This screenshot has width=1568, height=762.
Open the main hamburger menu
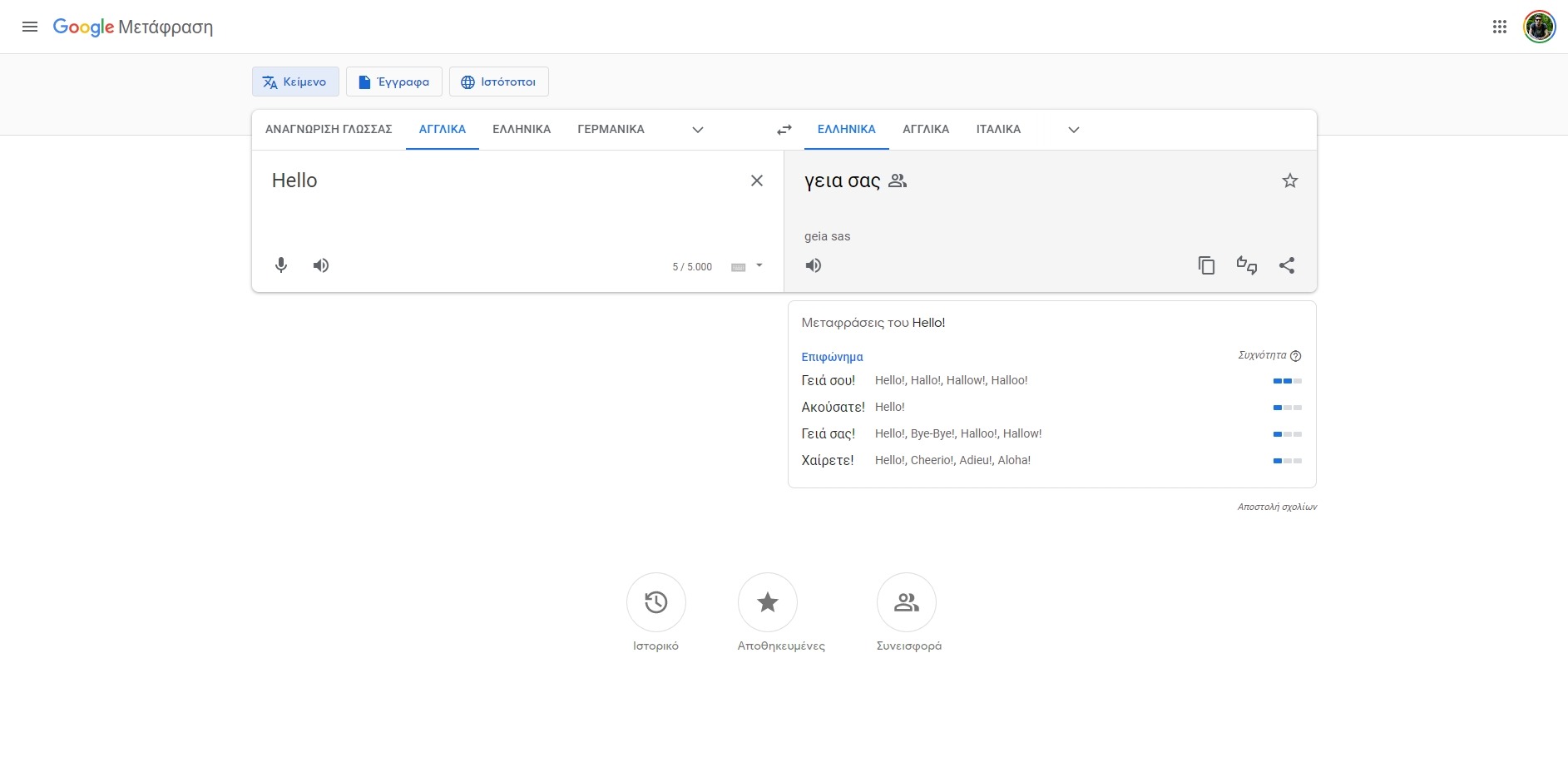click(30, 27)
